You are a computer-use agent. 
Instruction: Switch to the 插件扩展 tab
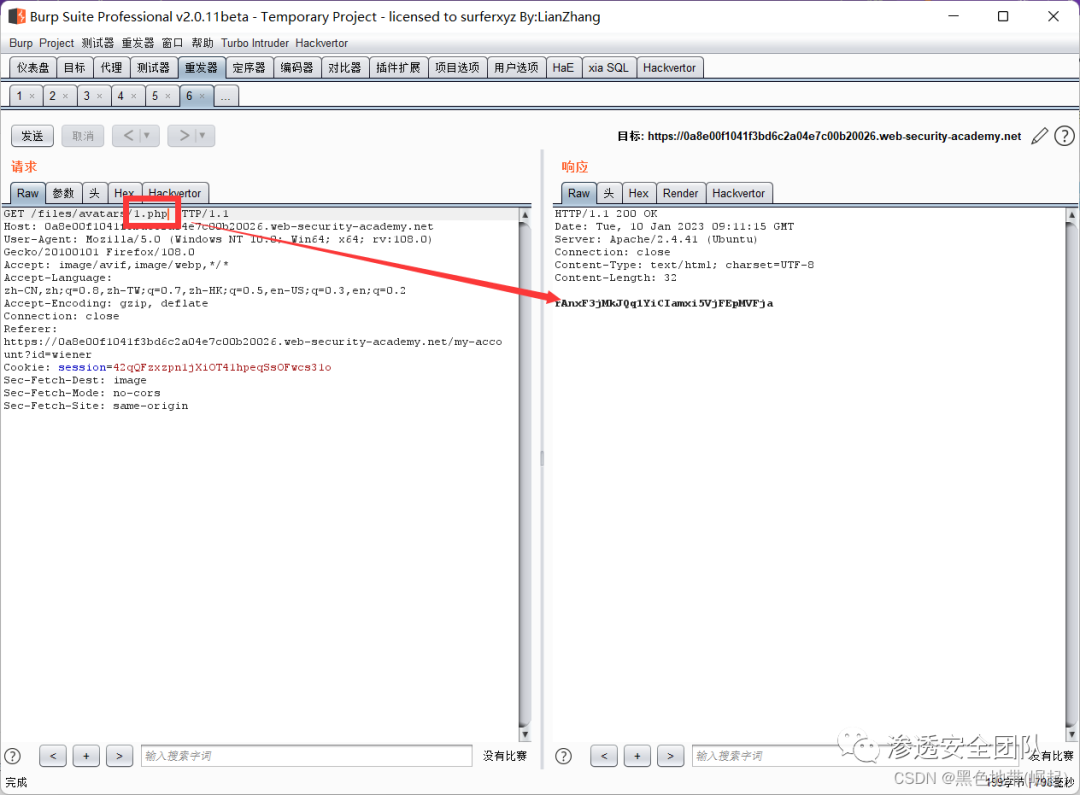point(398,68)
